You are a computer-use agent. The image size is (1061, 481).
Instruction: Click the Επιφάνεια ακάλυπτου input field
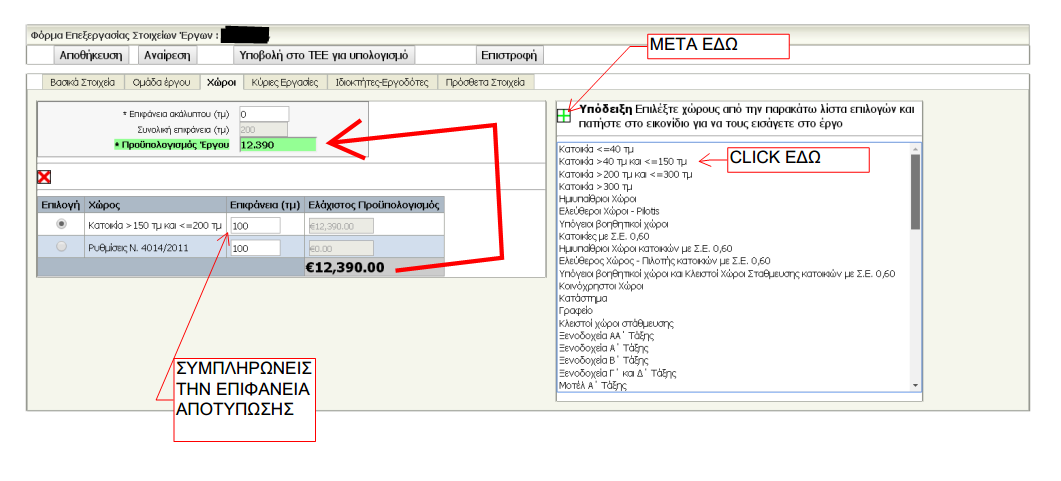tap(264, 114)
